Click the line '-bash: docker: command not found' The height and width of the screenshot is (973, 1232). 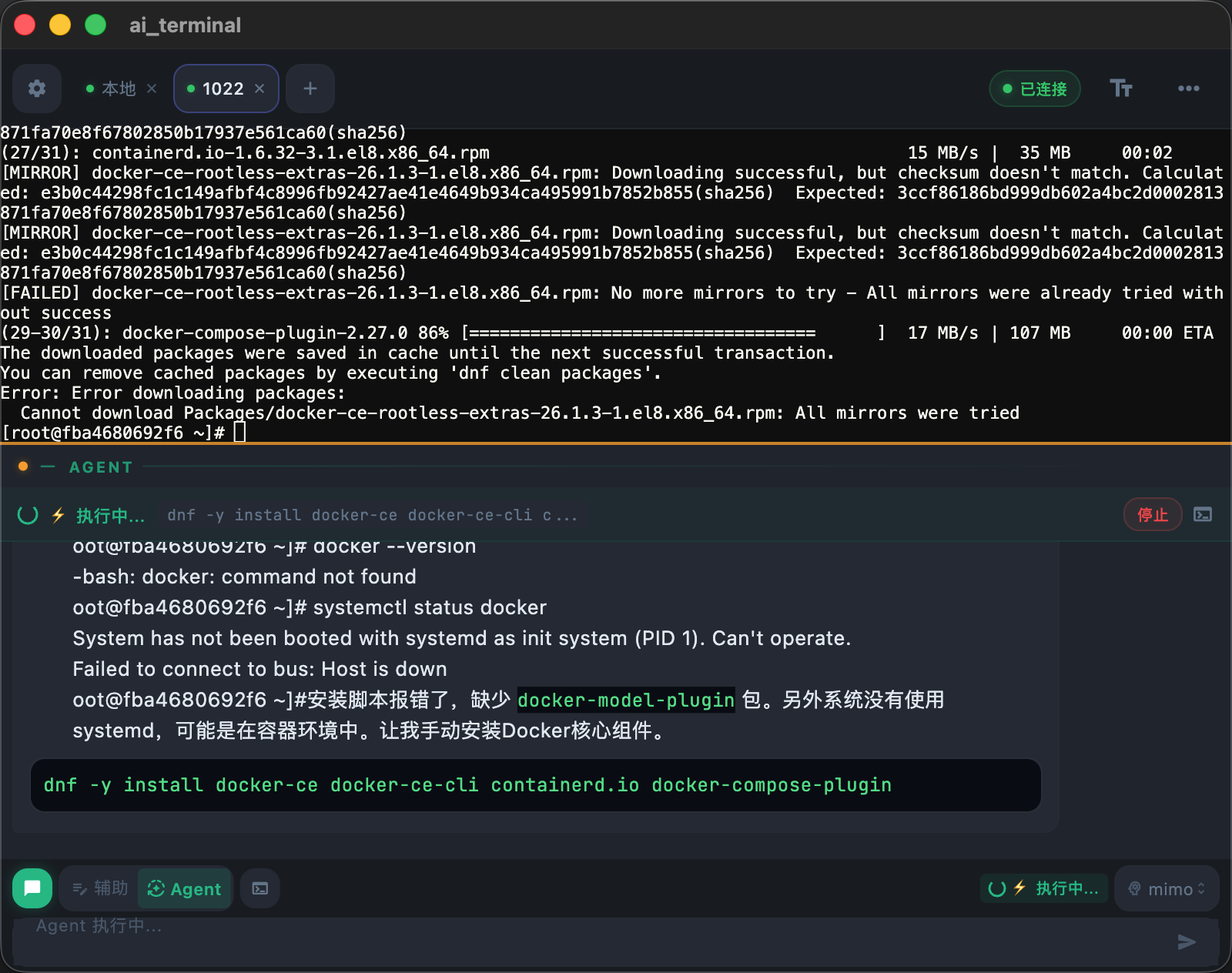244,577
